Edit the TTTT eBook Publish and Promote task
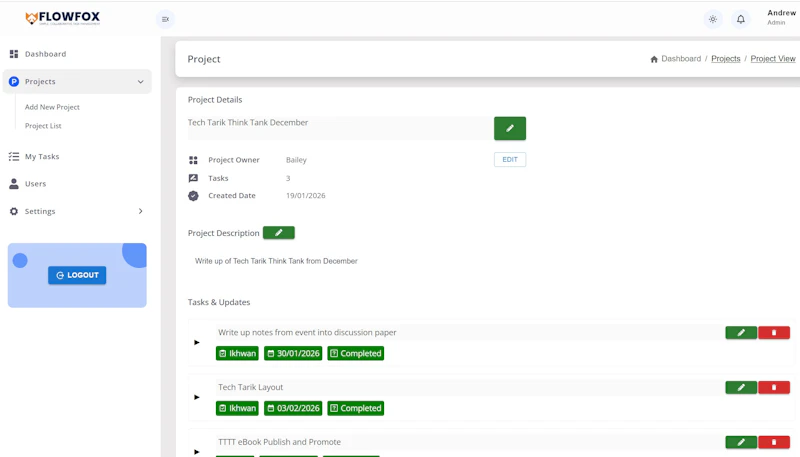800x457 pixels. [x=741, y=442]
